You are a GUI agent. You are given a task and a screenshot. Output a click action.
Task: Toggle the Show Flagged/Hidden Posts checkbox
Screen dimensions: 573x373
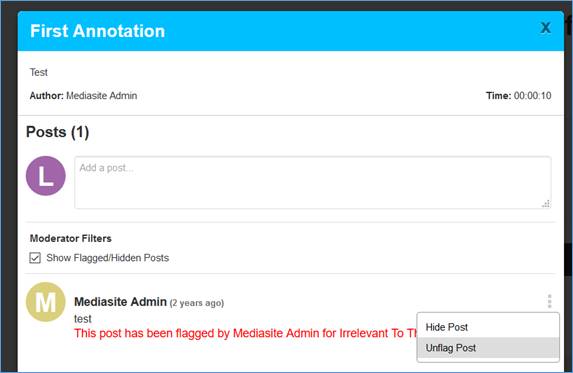(x=35, y=258)
